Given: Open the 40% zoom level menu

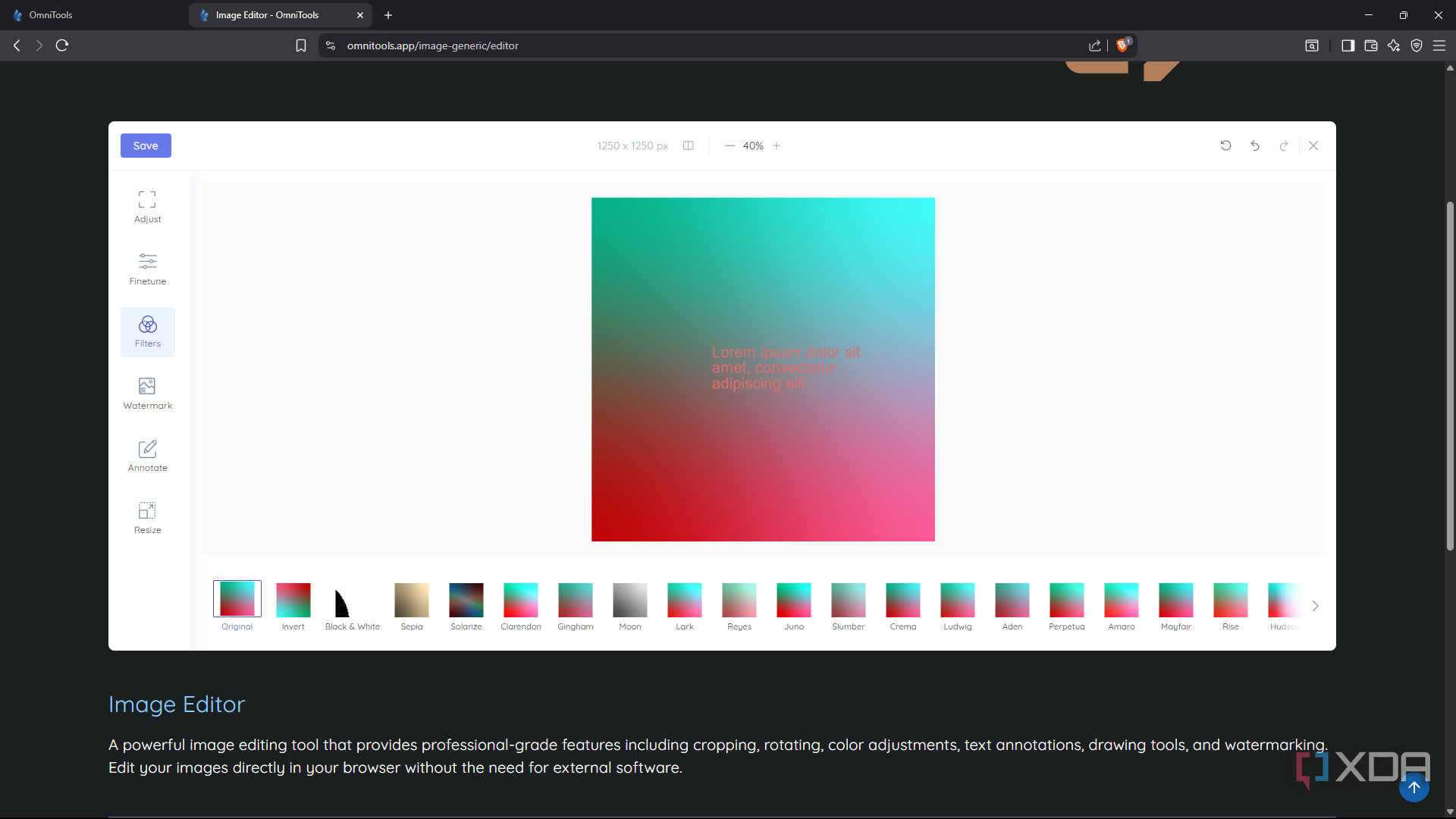Looking at the screenshot, I should [x=753, y=146].
